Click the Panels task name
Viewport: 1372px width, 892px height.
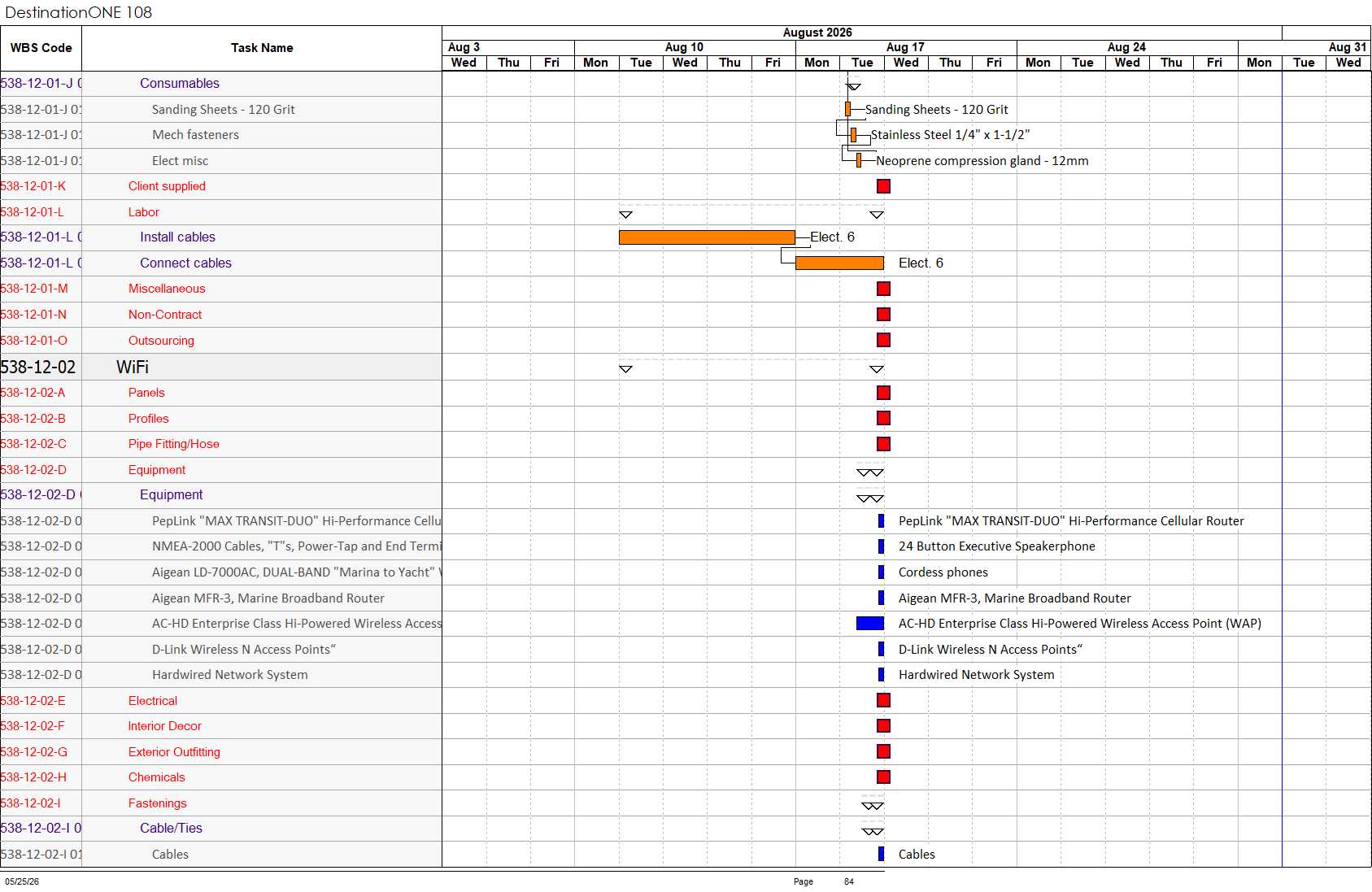pos(146,393)
